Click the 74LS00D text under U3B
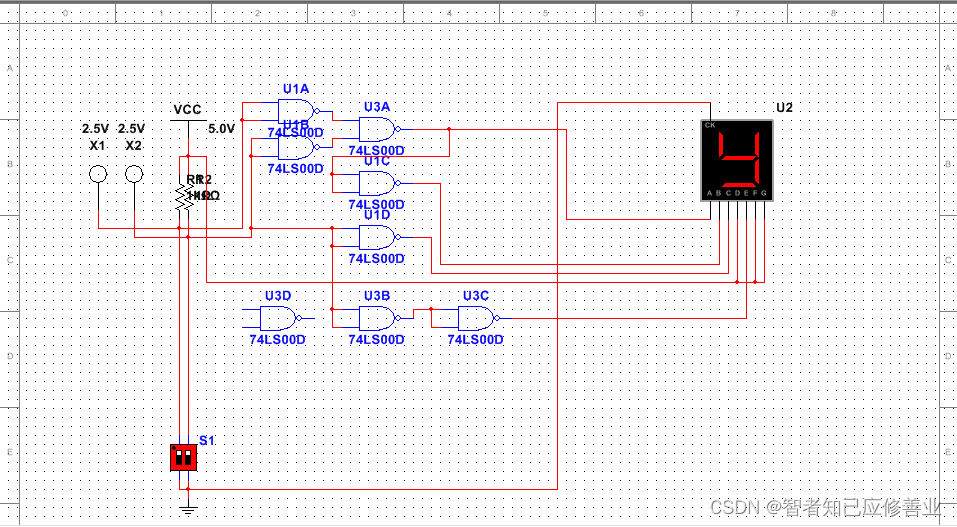The image size is (957, 527). [376, 340]
